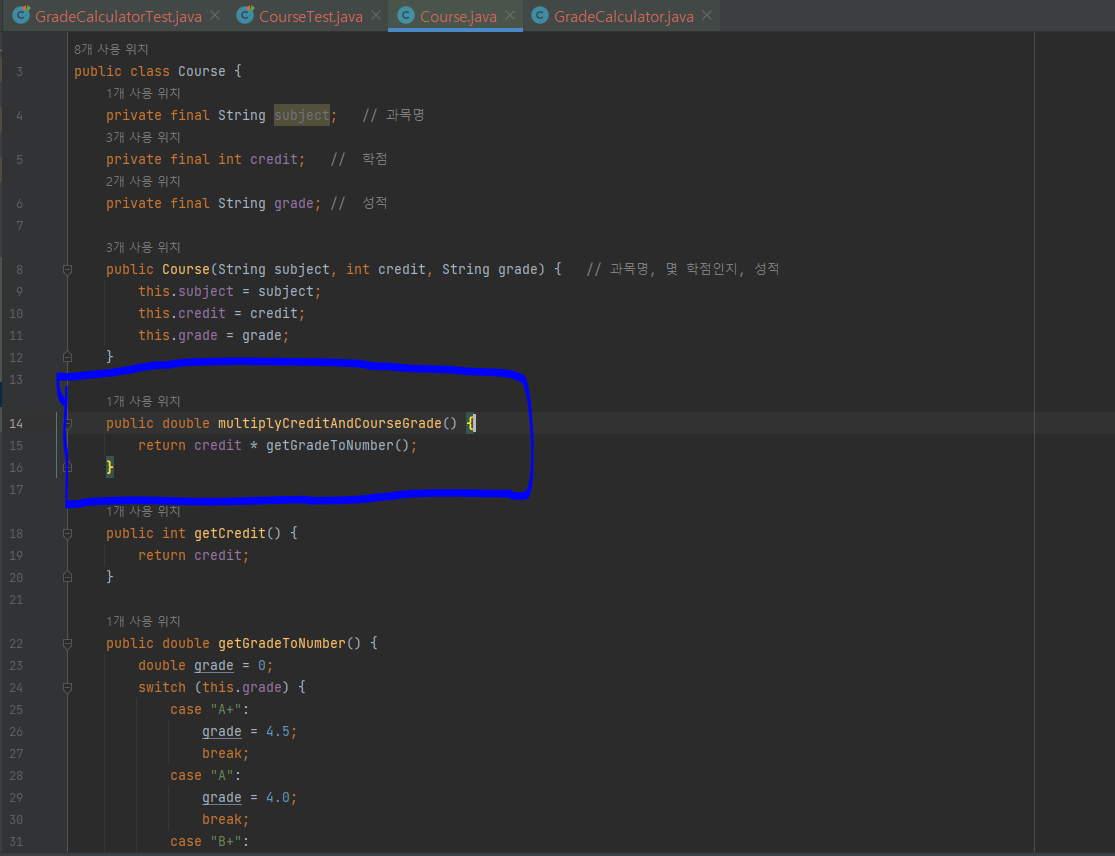
Task: Collapse the getGradeToNumber method fold marker
Action: coord(67,643)
